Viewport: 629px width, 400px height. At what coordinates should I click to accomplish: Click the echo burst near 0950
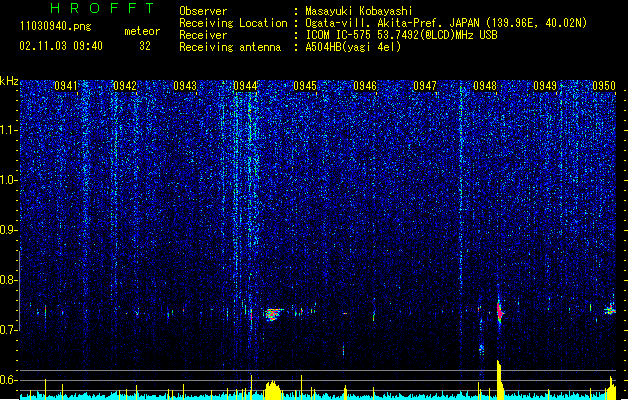pos(610,310)
